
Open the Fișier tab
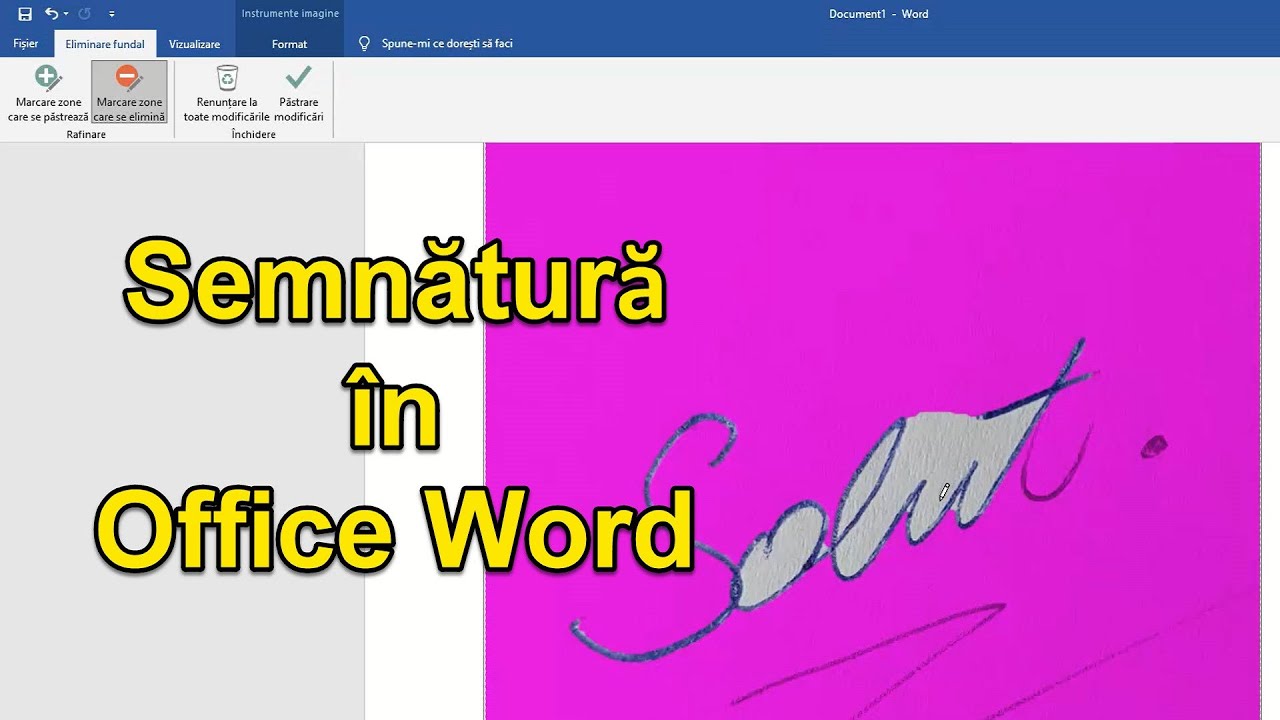point(26,44)
